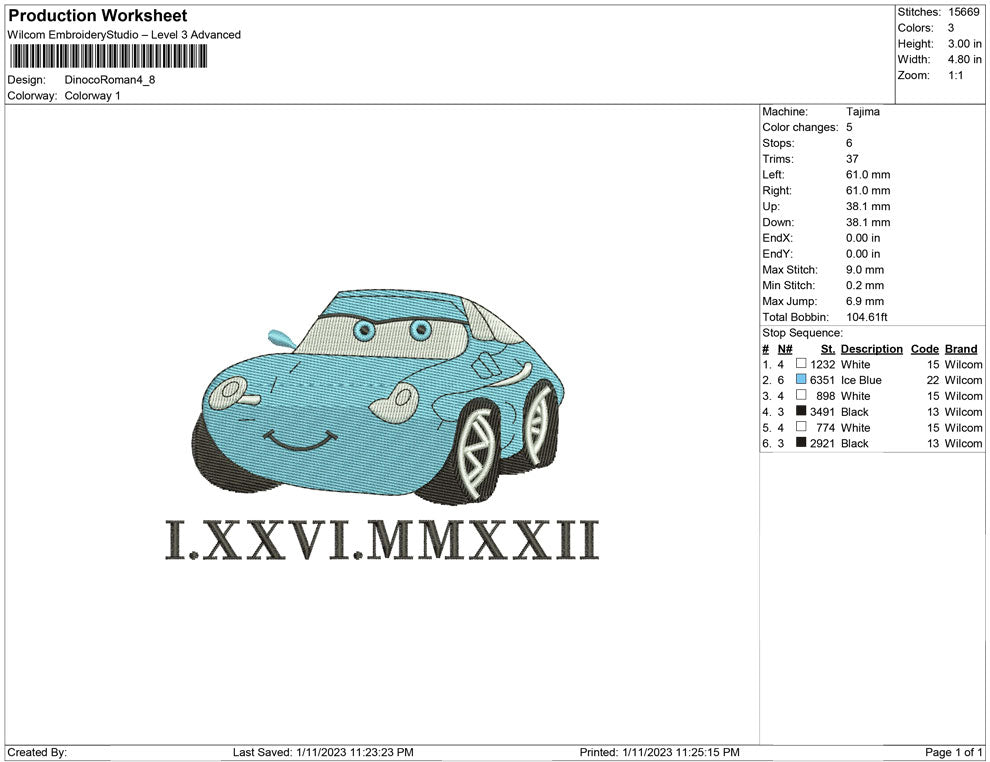Click the Stops value 6
This screenshot has height=762, width=990.
[849, 143]
